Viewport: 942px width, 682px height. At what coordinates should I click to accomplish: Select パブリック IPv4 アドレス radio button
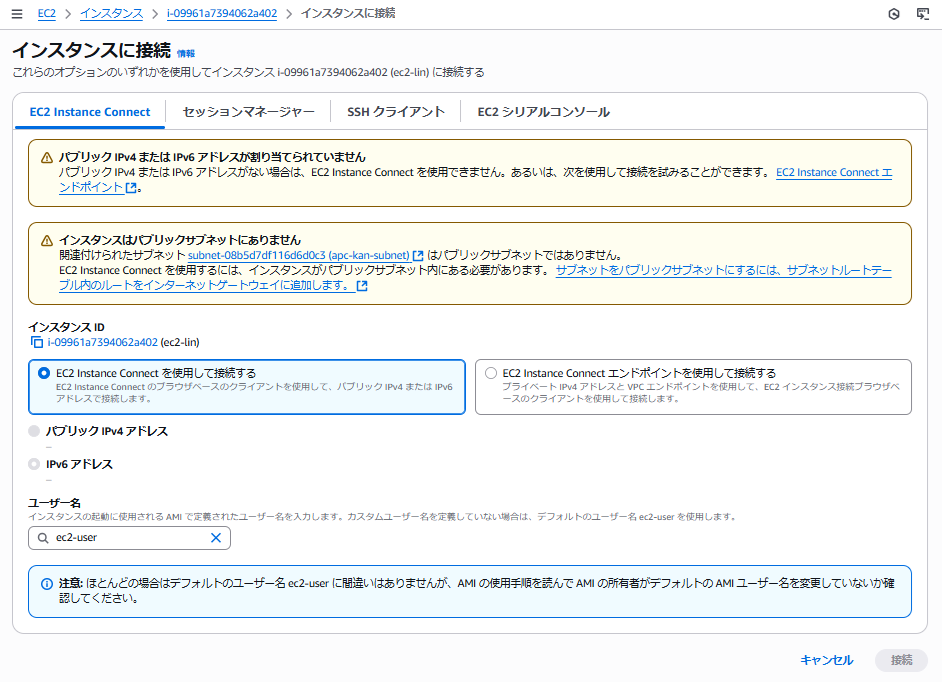point(34,431)
